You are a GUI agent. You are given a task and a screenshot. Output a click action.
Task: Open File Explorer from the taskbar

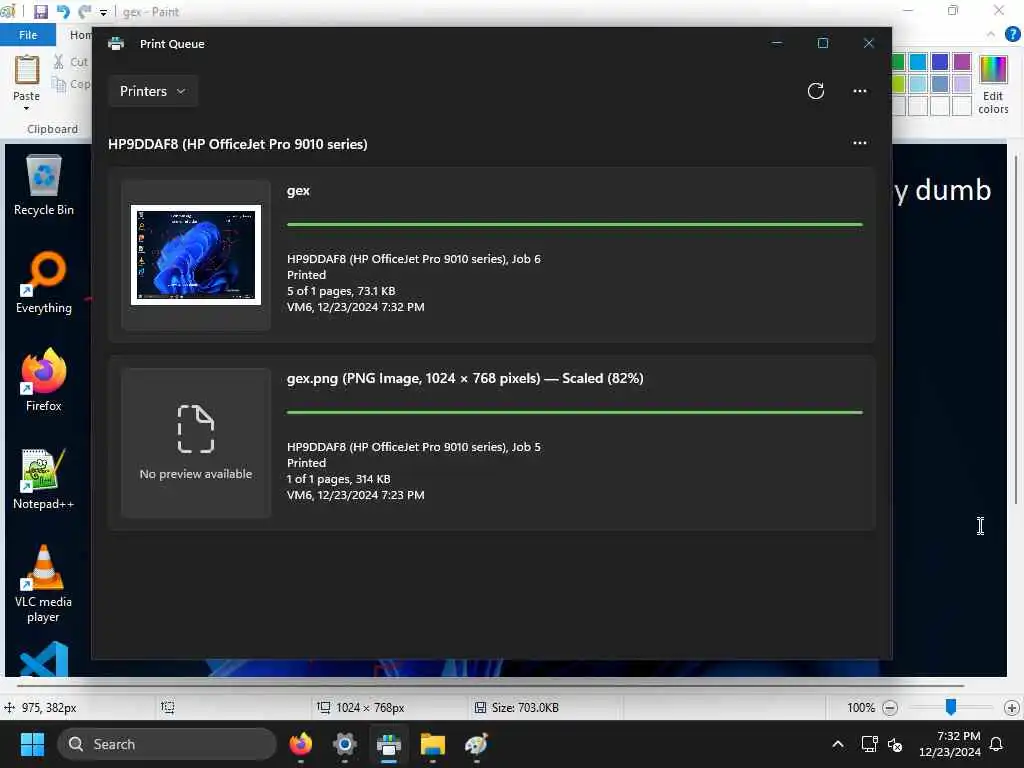click(432, 744)
